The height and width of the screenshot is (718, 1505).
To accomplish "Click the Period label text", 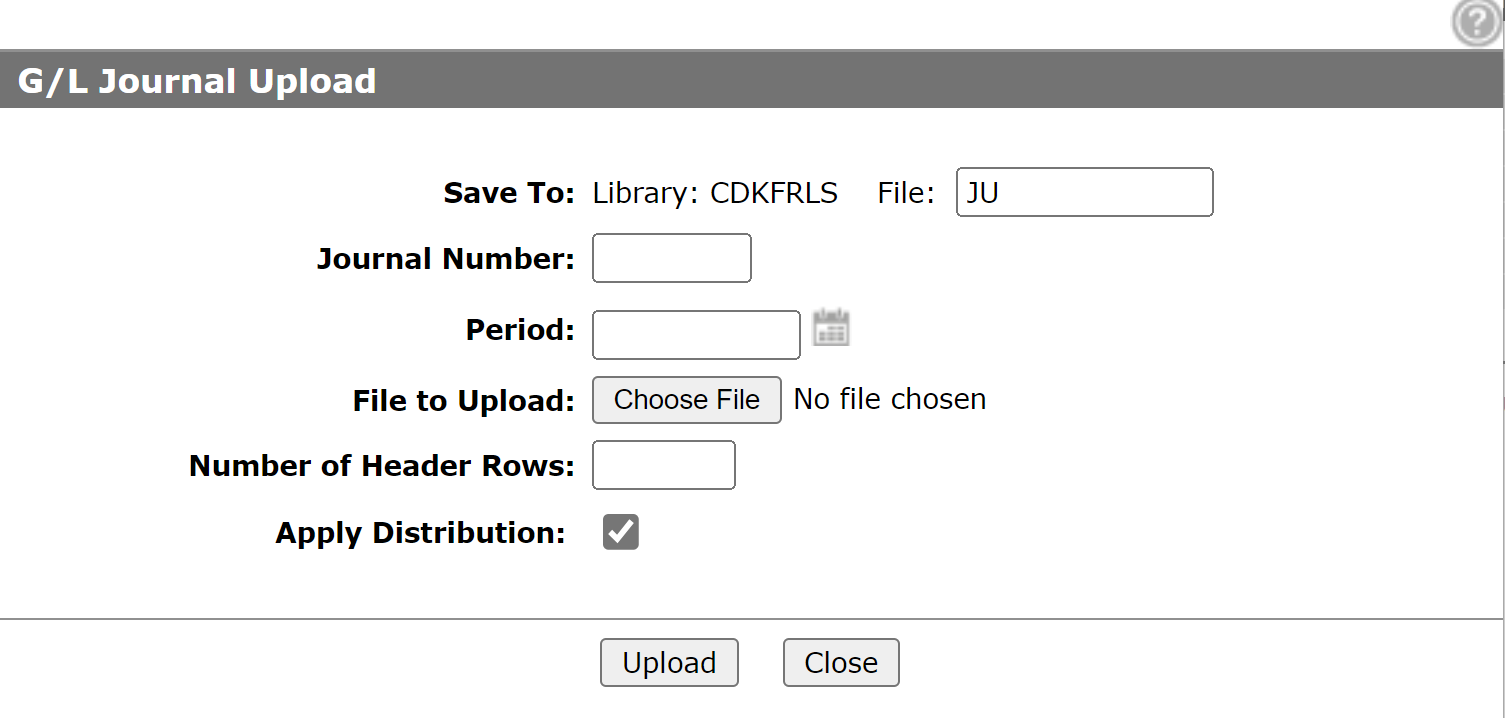I will point(521,330).
